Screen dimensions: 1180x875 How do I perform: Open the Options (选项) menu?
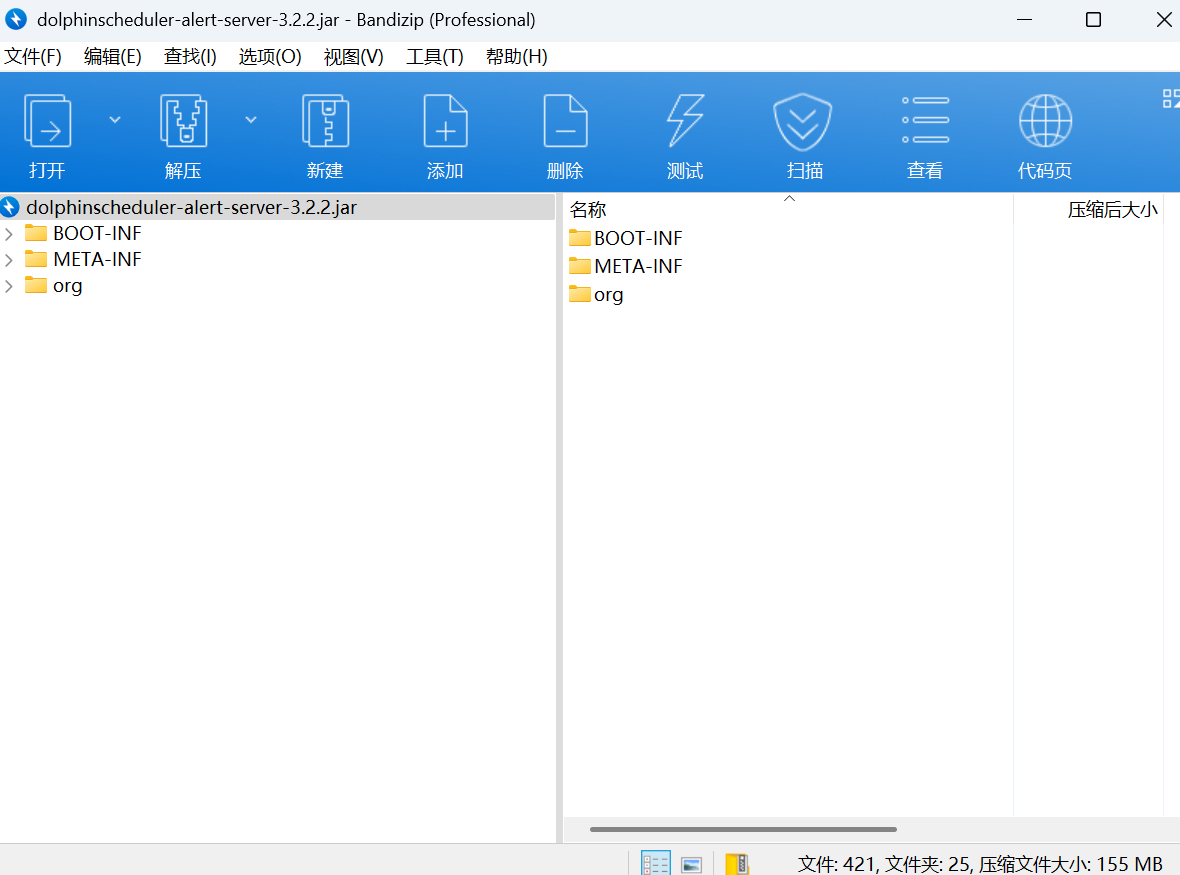[270, 56]
